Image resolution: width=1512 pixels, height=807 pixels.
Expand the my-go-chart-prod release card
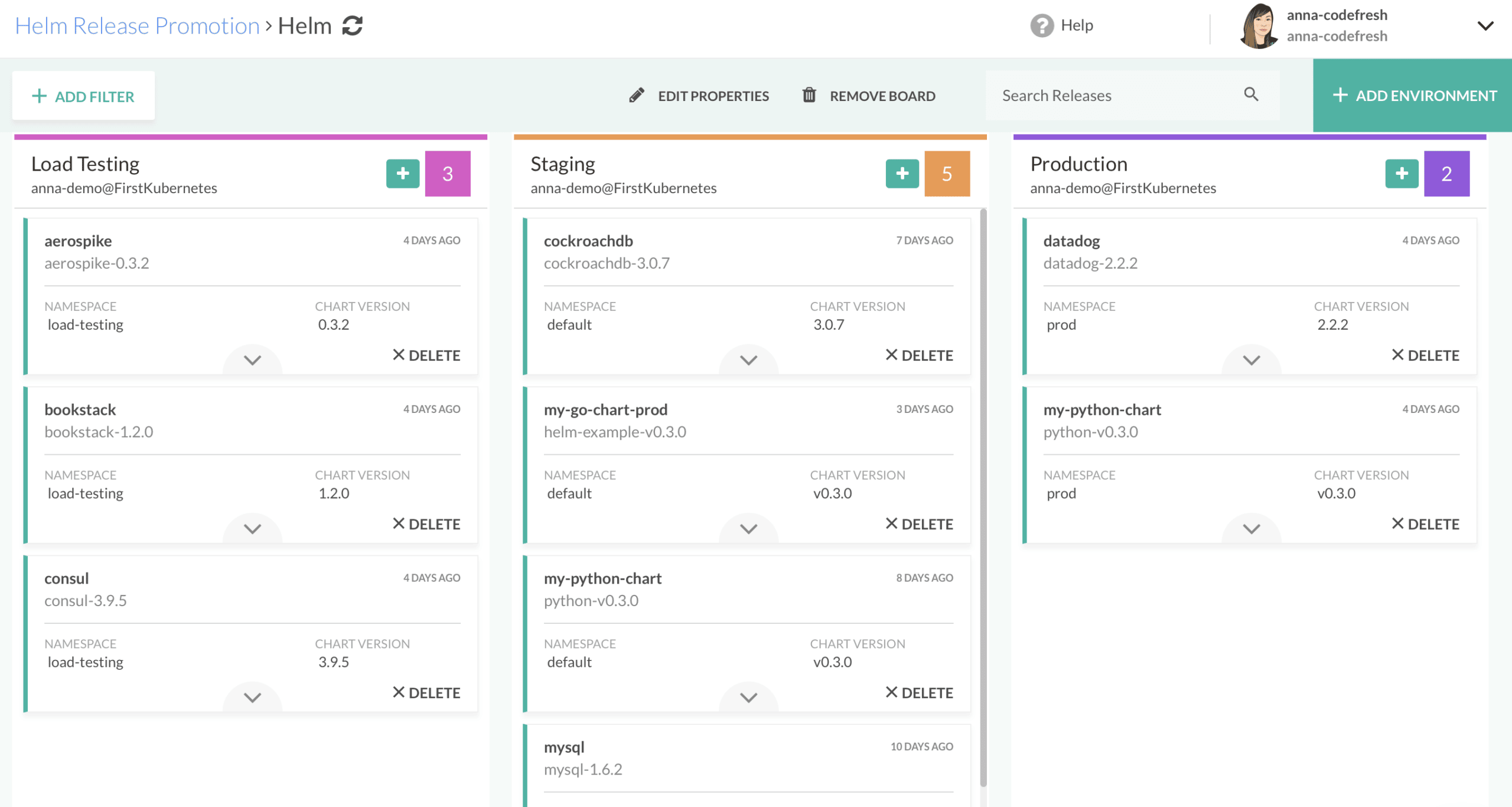coord(749,529)
